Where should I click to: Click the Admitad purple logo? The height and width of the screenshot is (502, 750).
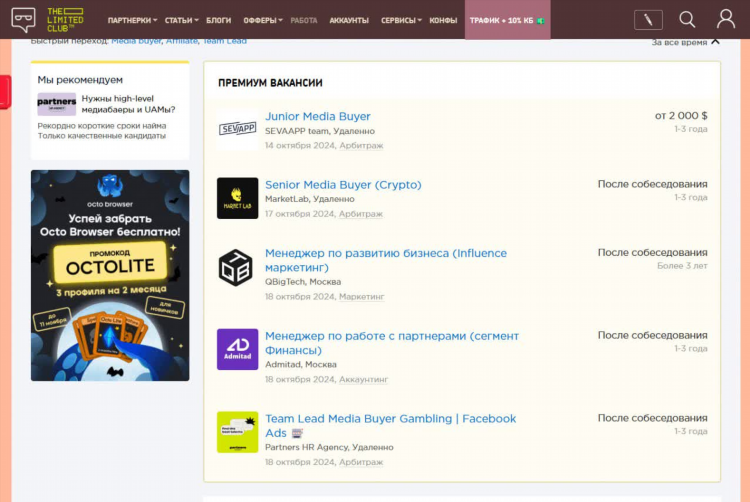click(237, 349)
